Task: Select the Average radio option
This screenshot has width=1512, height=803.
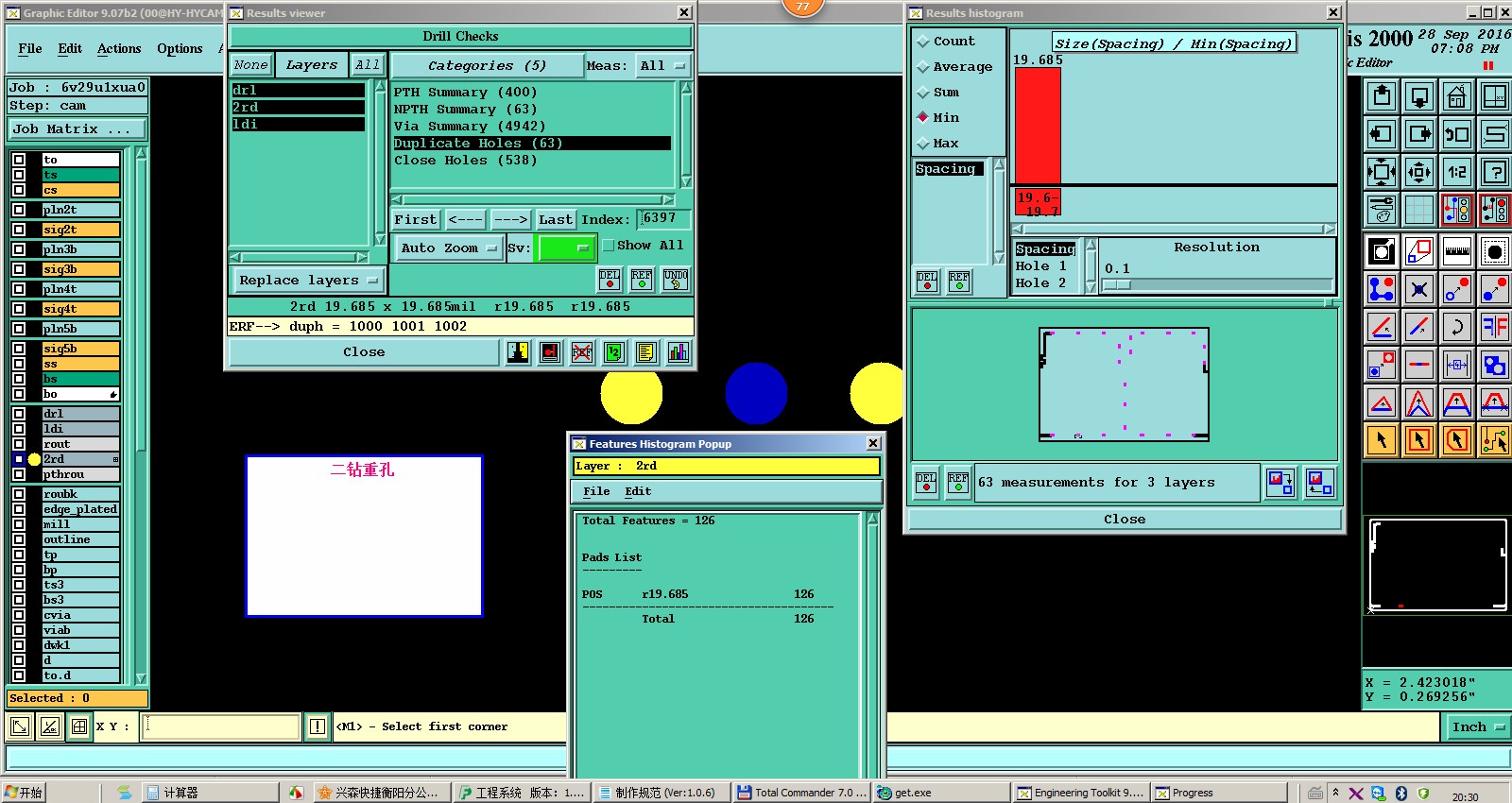Action: (923, 67)
